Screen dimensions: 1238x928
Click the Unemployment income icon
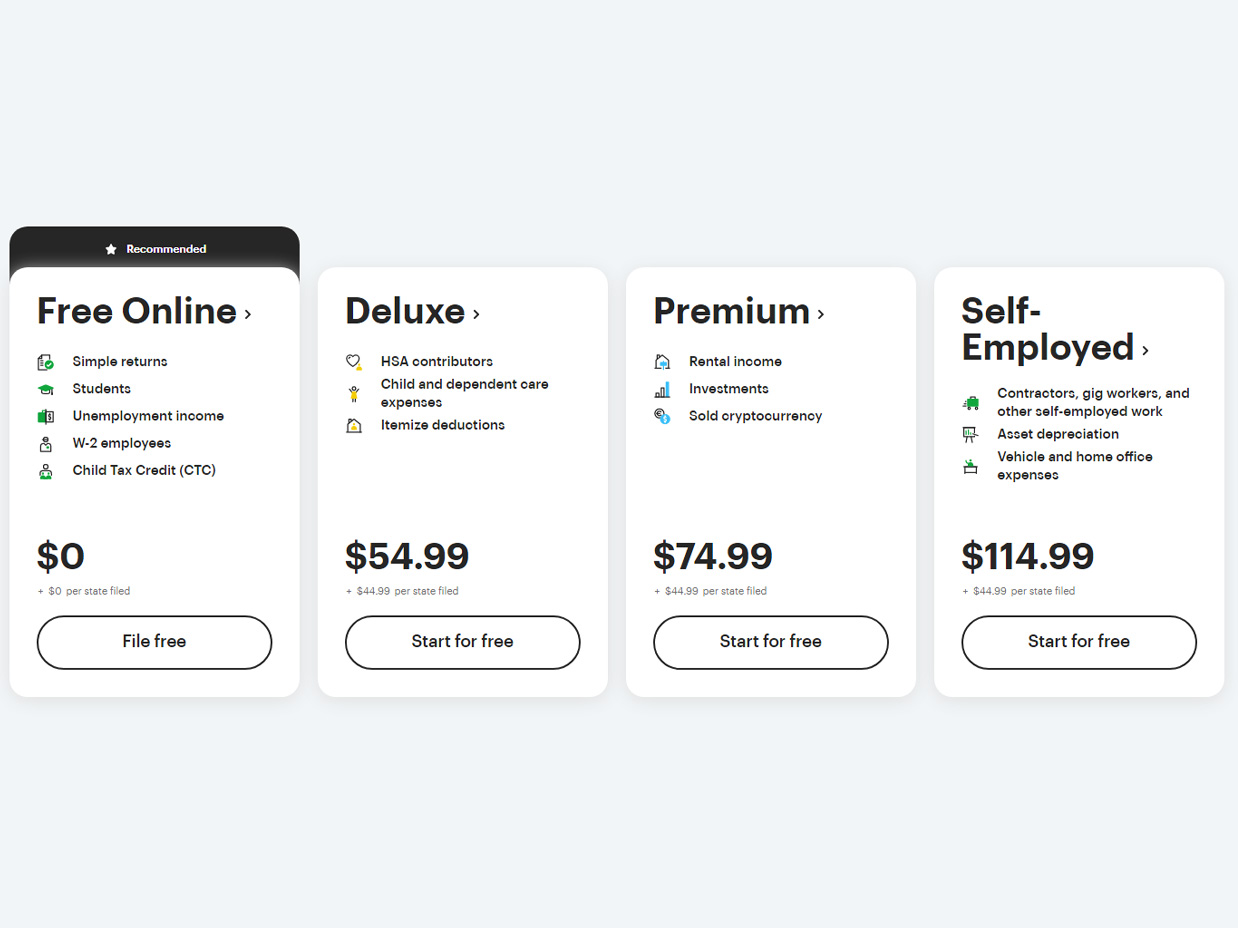pos(45,416)
